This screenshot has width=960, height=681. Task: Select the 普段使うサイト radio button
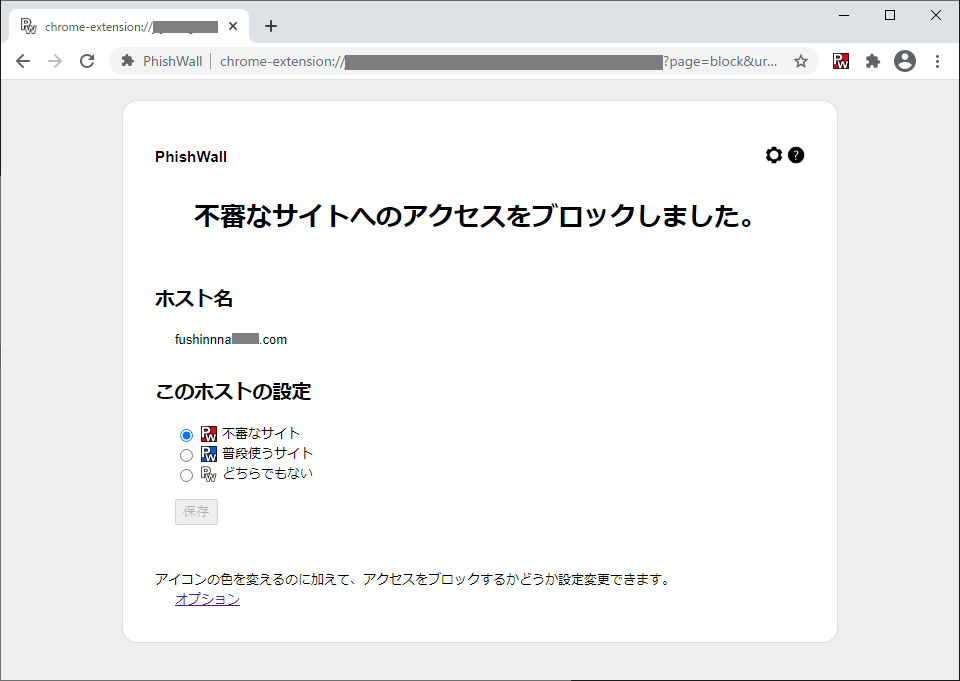(x=186, y=456)
